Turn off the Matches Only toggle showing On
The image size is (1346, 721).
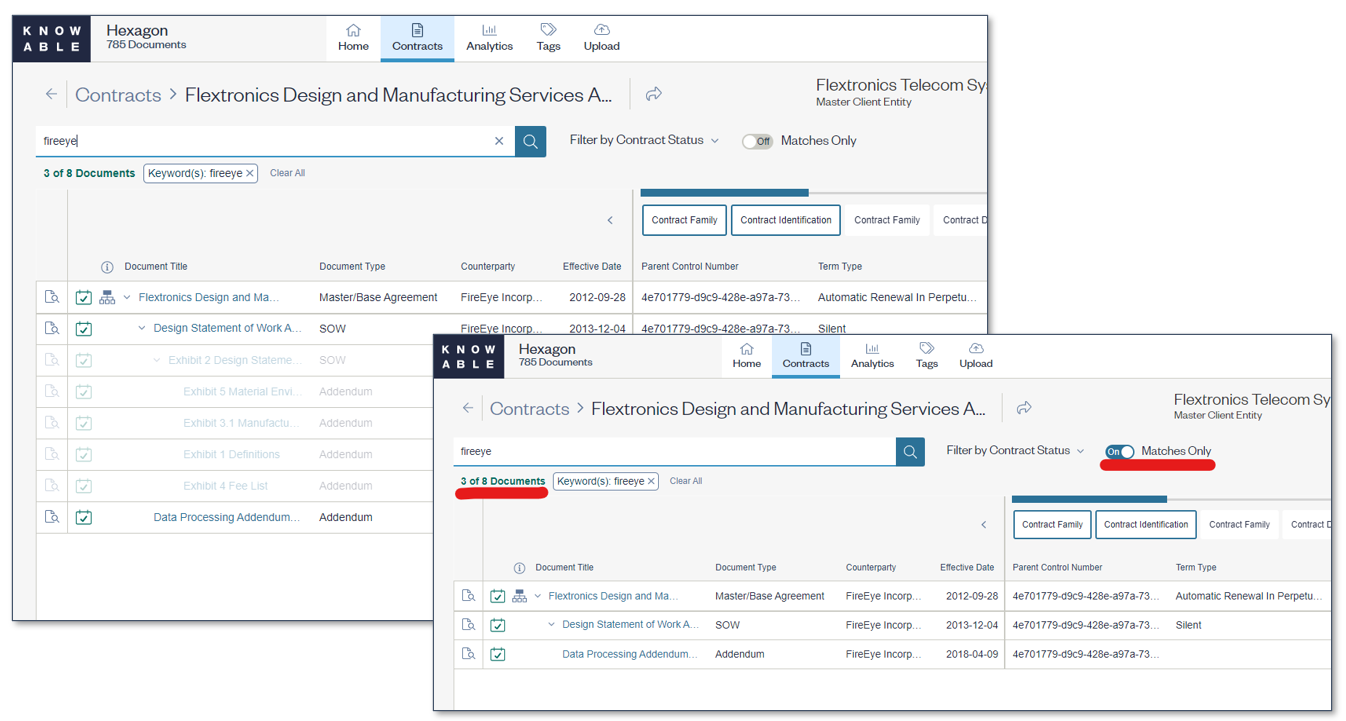tap(1119, 452)
